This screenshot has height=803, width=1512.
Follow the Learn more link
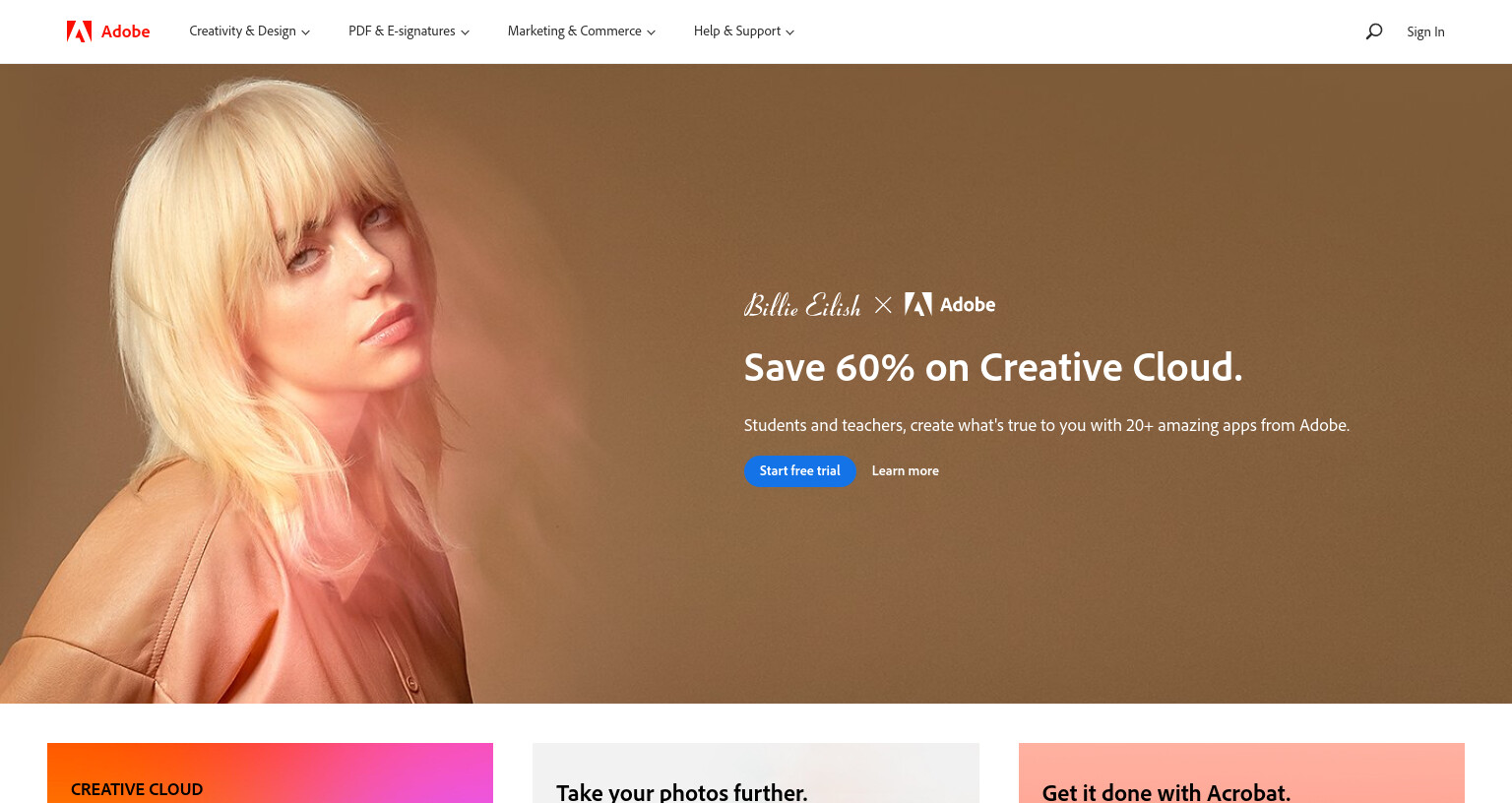click(906, 470)
